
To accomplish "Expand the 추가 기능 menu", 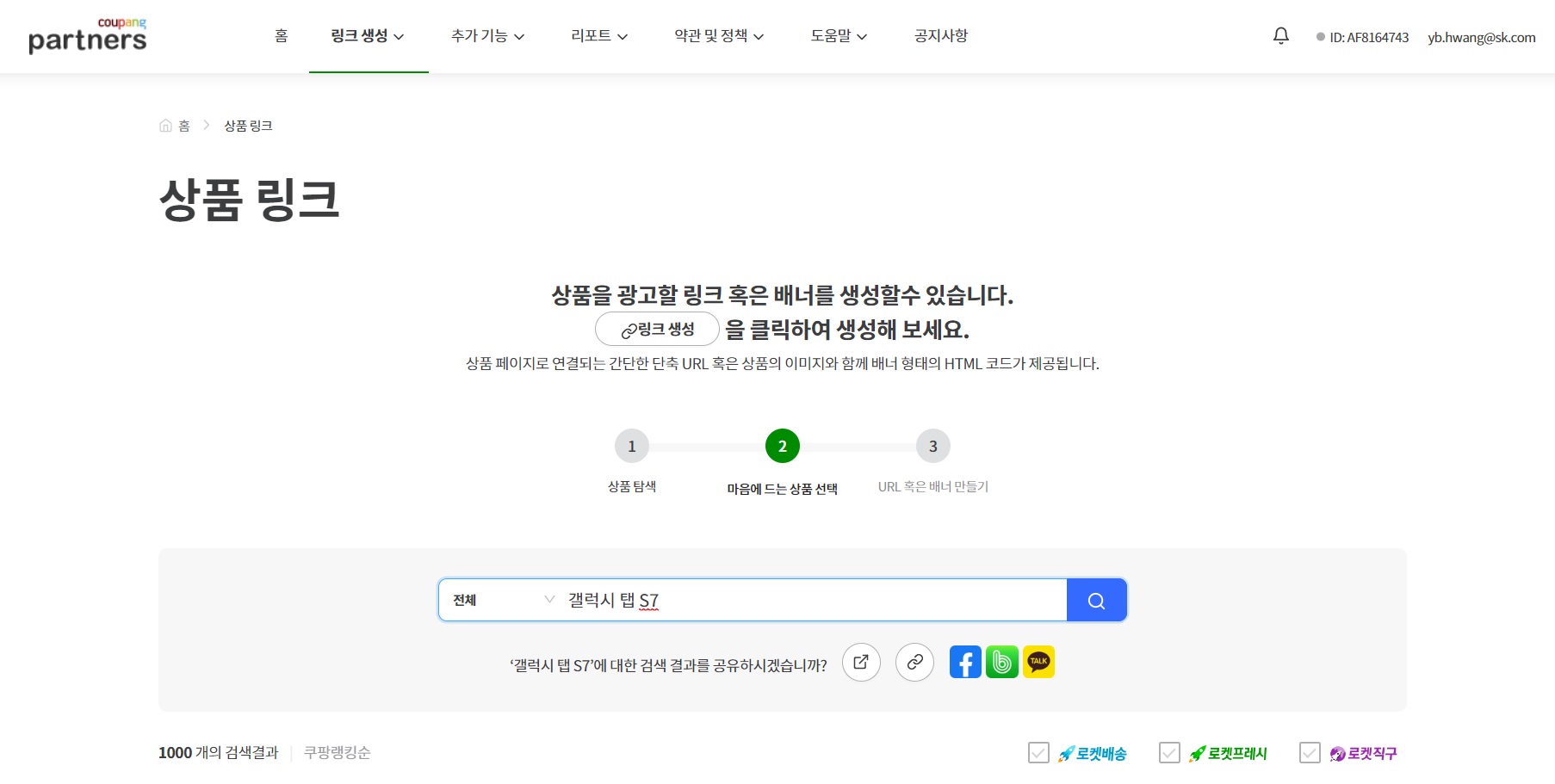I will [487, 36].
